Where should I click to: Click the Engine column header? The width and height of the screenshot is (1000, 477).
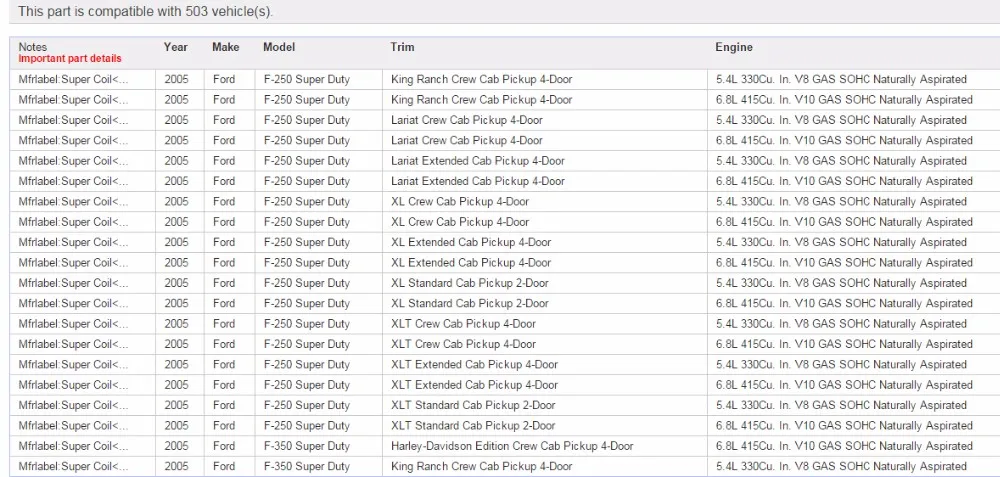734,47
